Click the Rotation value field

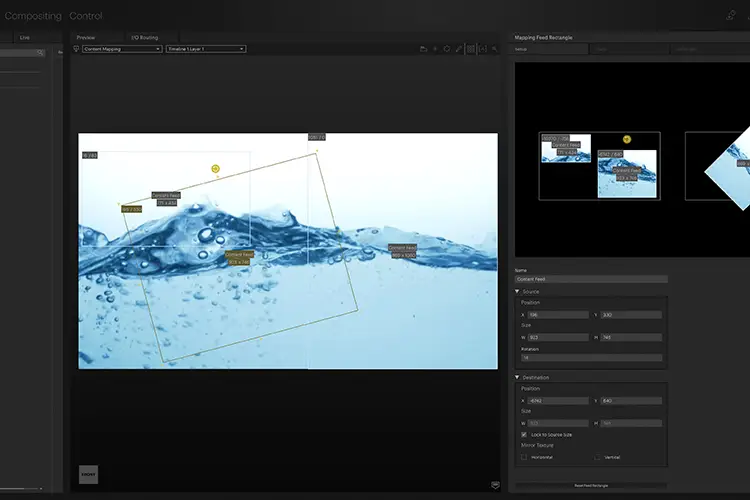coord(592,357)
